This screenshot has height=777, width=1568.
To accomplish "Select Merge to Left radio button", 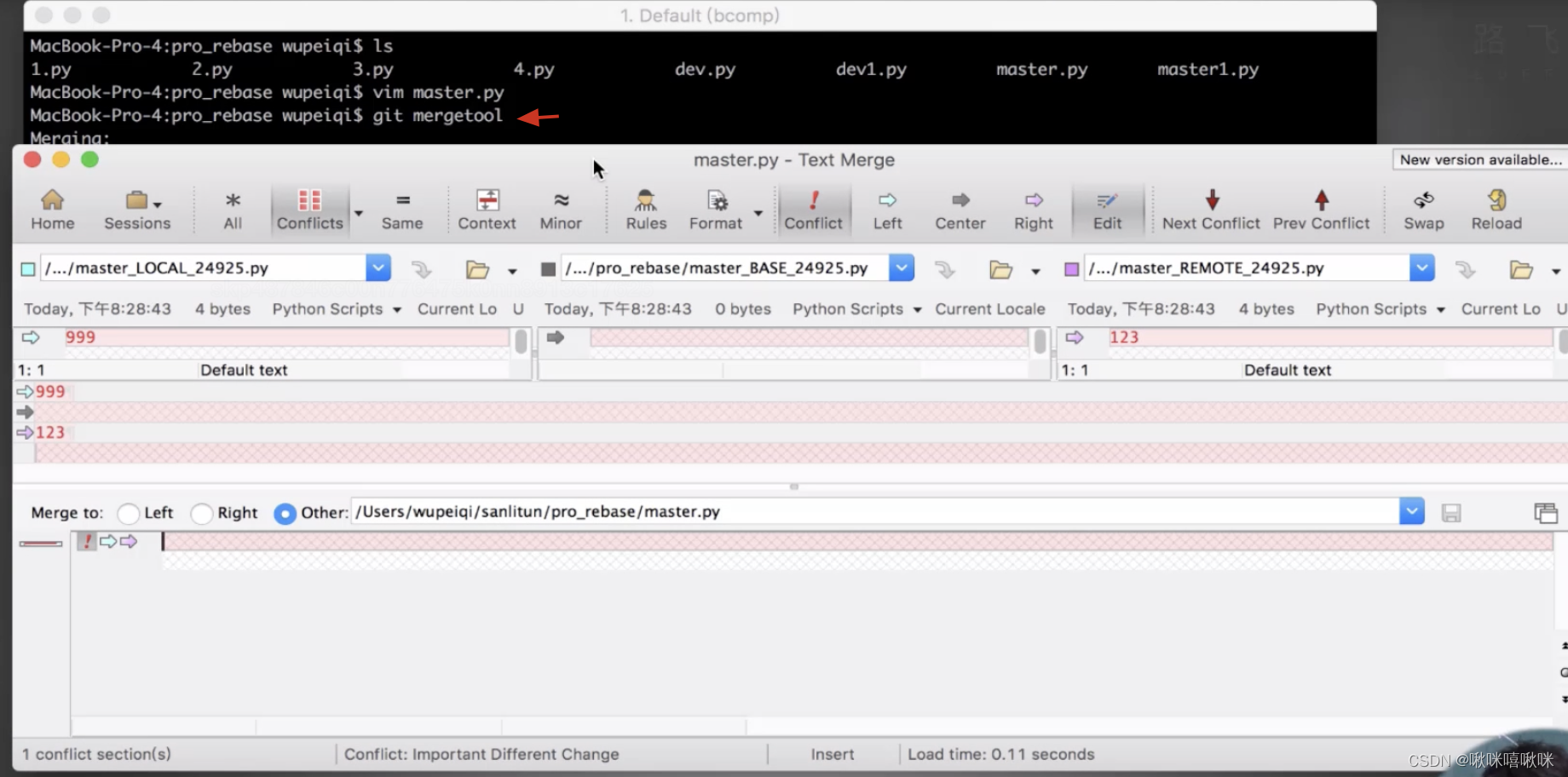I will 129,514.
